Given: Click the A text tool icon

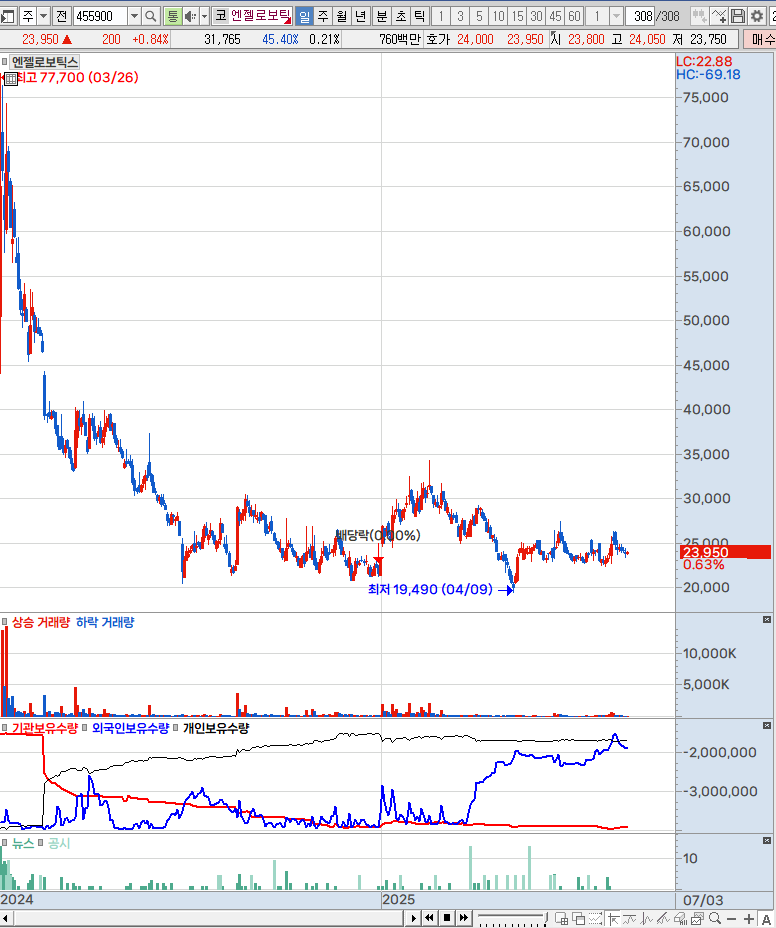Looking at the screenshot, I should pyautogui.click(x=767, y=919).
